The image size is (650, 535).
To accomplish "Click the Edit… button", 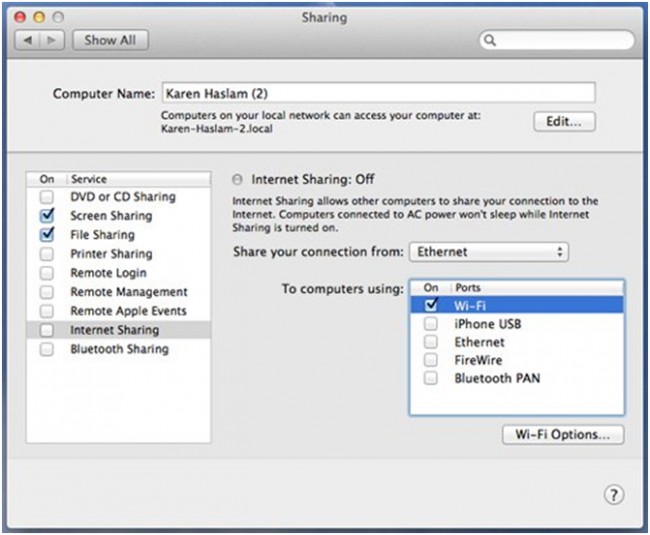I will tap(564, 121).
